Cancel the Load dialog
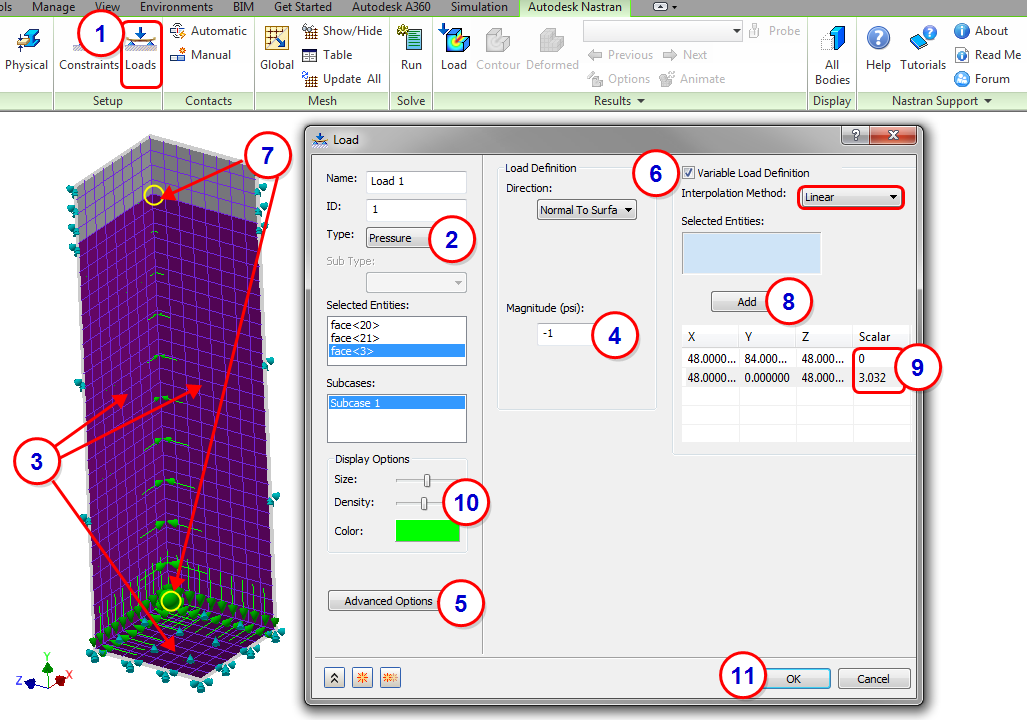Image resolution: width=1027 pixels, height=720 pixels. tap(874, 679)
